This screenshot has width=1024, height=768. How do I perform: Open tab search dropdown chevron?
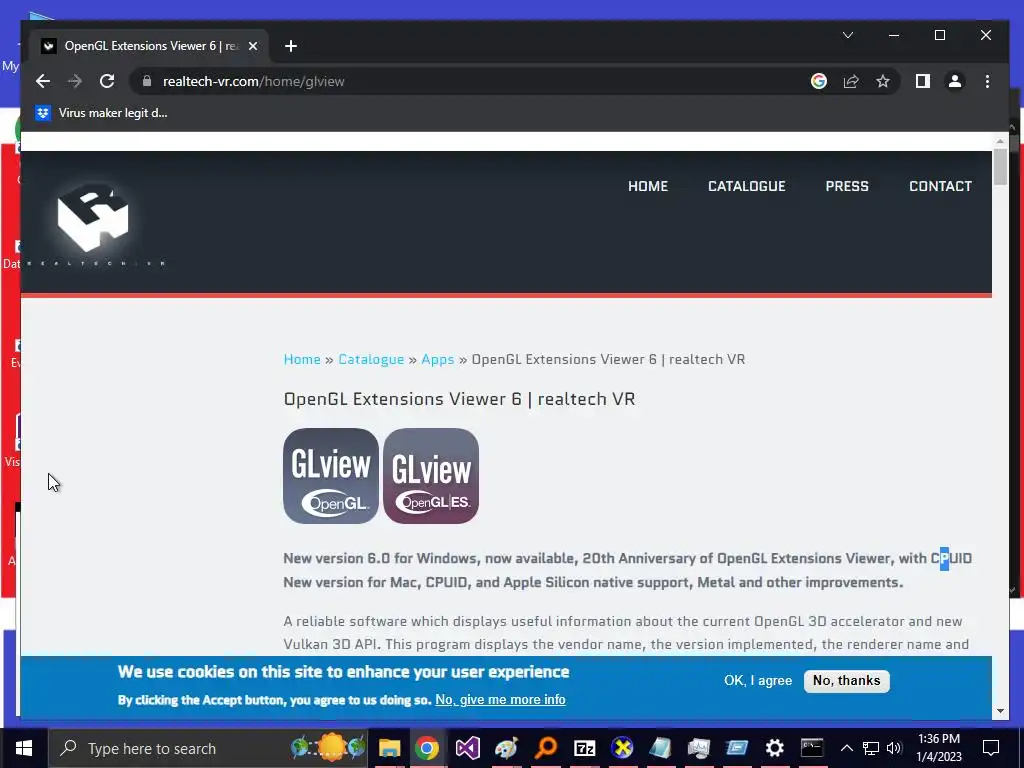[x=848, y=35]
